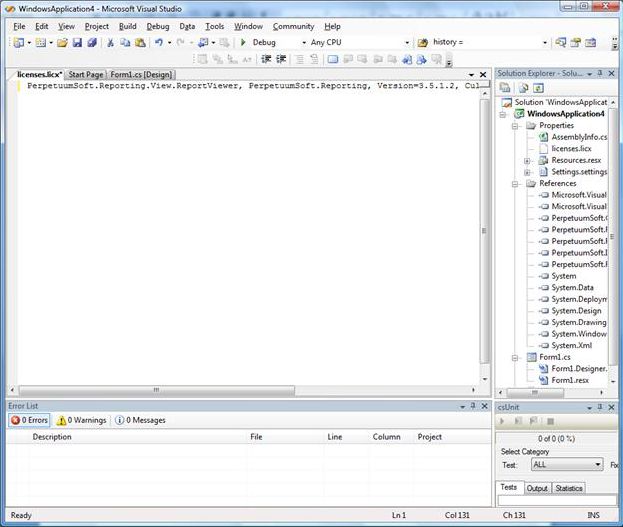Expand the Resources.resx node

(527, 161)
